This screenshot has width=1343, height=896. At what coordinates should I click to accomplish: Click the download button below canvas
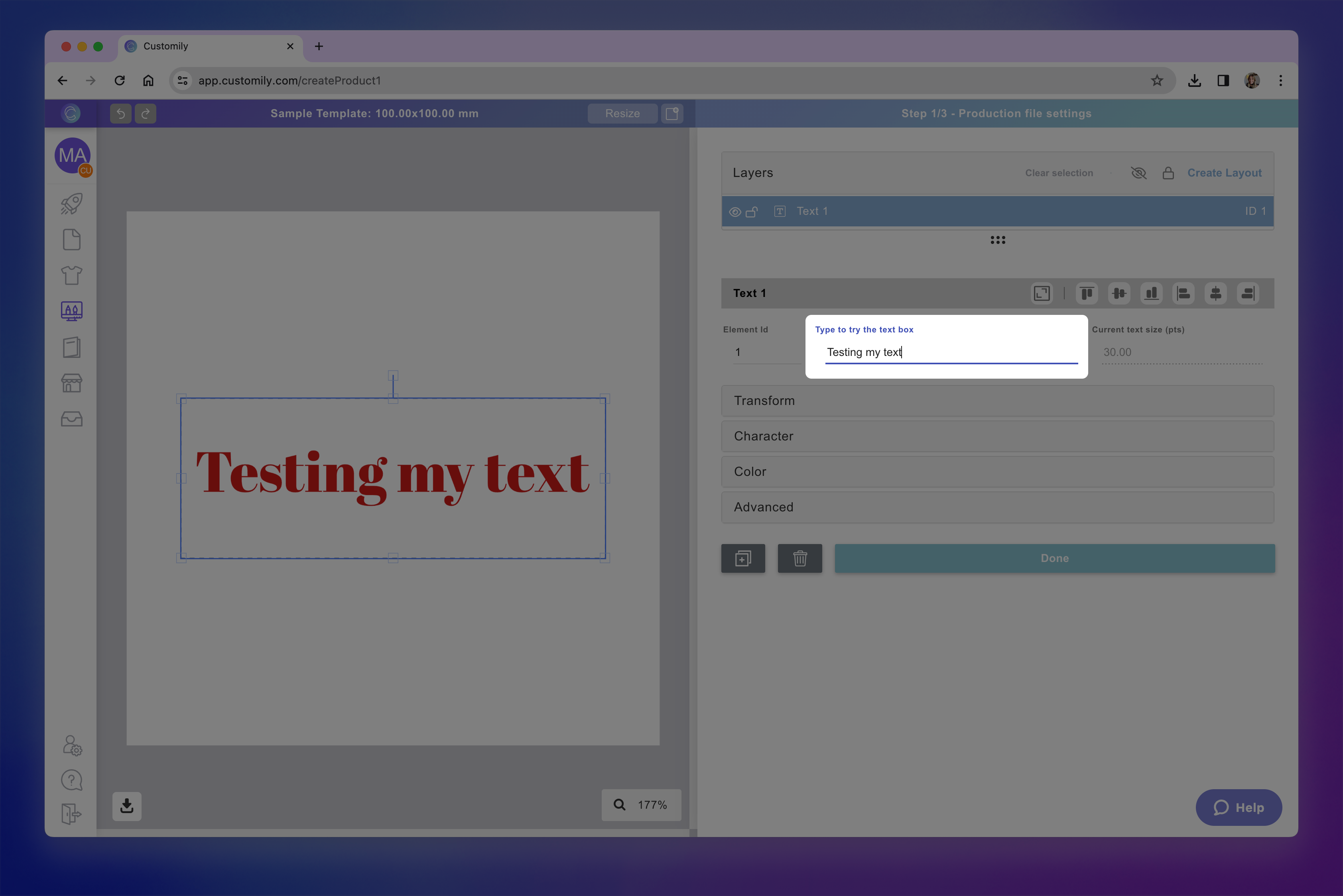point(127,806)
